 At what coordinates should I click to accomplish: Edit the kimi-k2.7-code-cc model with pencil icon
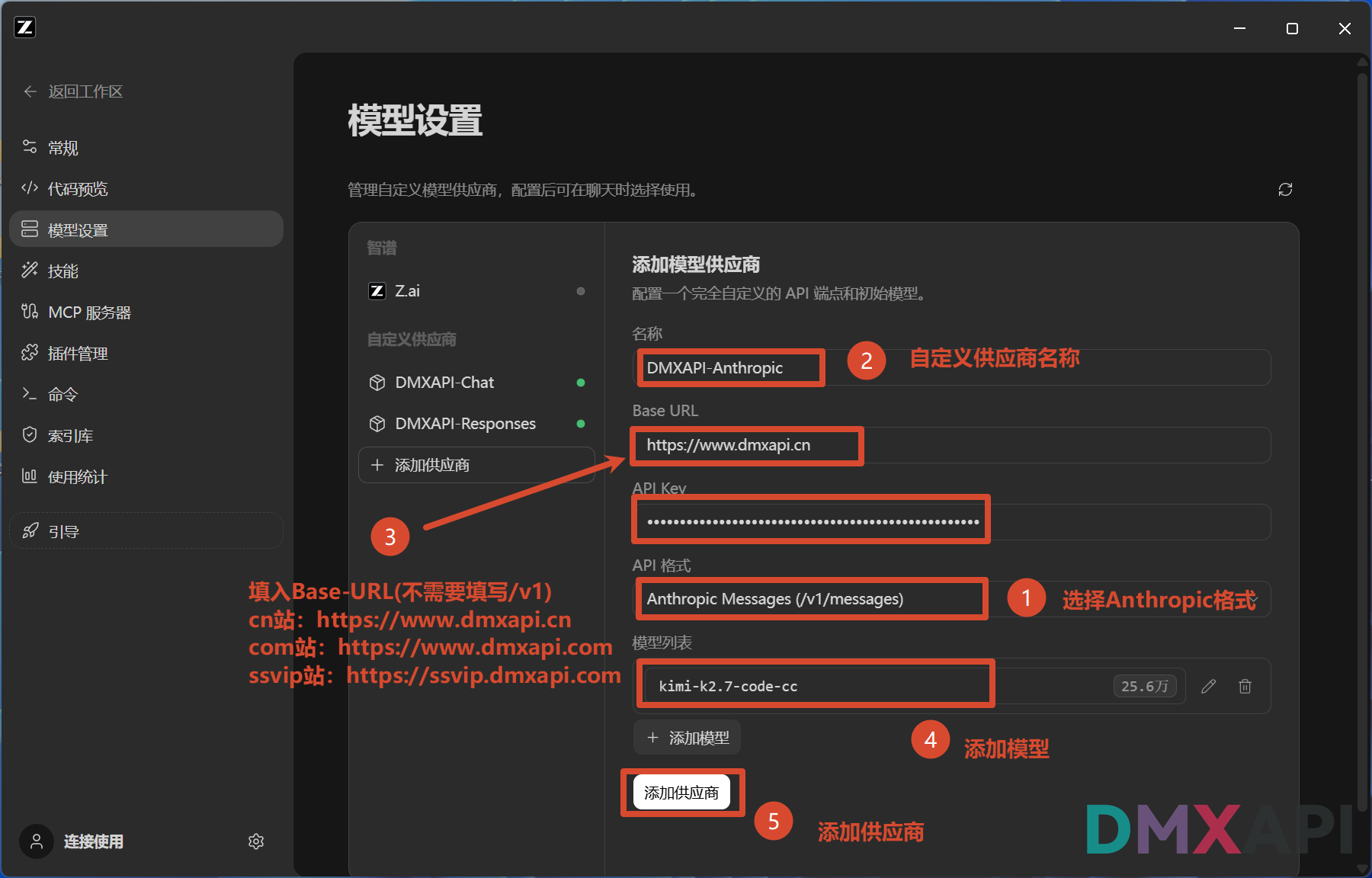(1209, 686)
